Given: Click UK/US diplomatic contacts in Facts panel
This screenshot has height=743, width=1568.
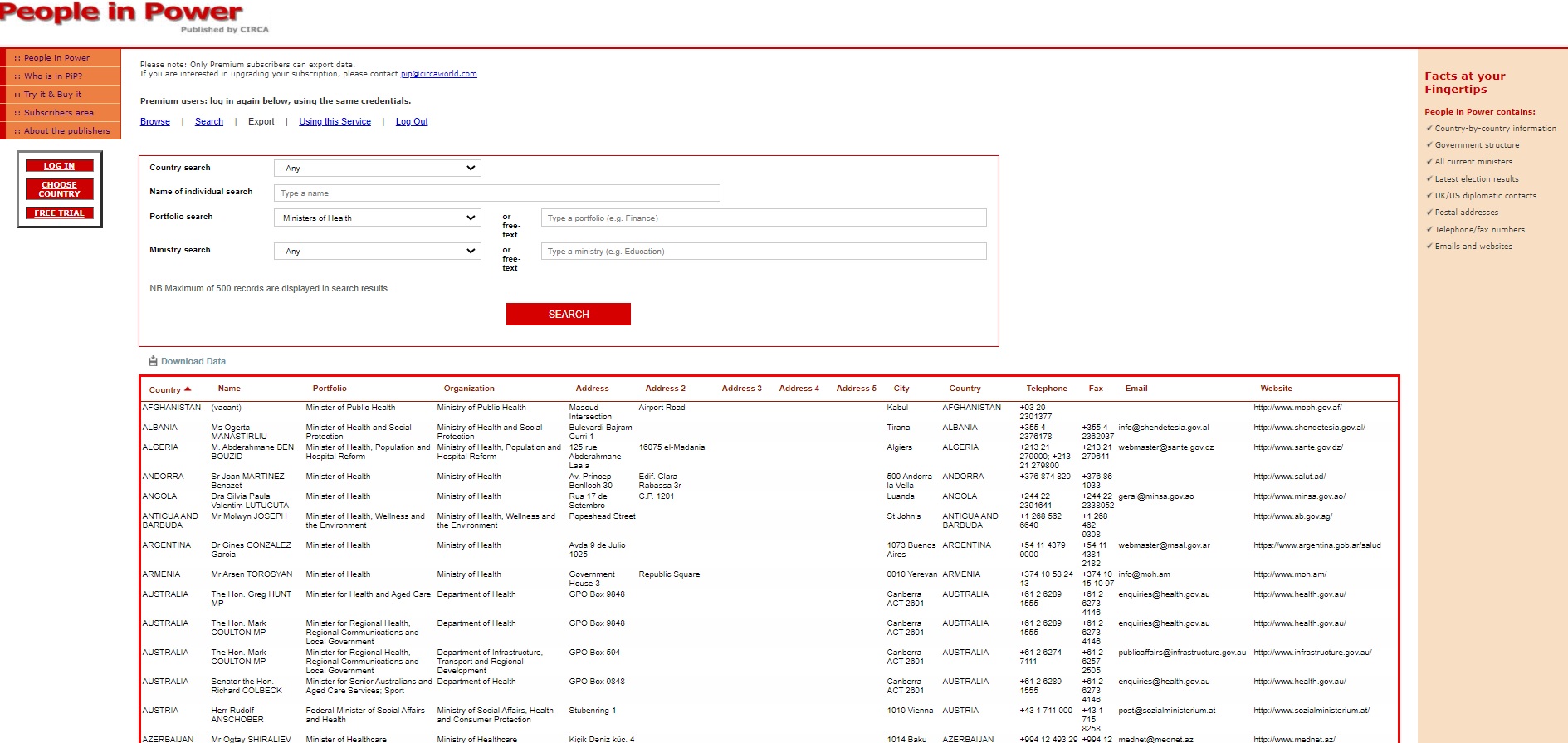Looking at the screenshot, I should tap(1486, 196).
